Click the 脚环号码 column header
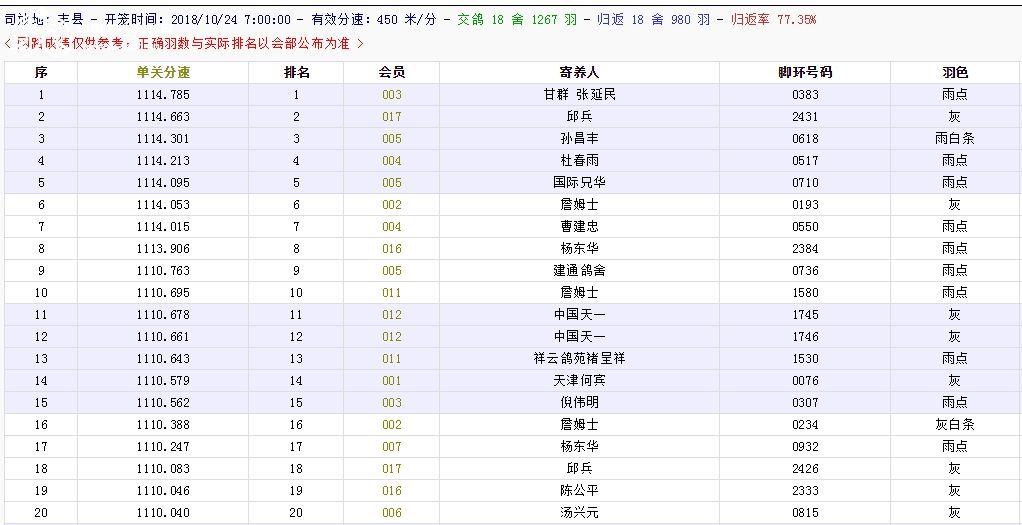 tap(804, 73)
